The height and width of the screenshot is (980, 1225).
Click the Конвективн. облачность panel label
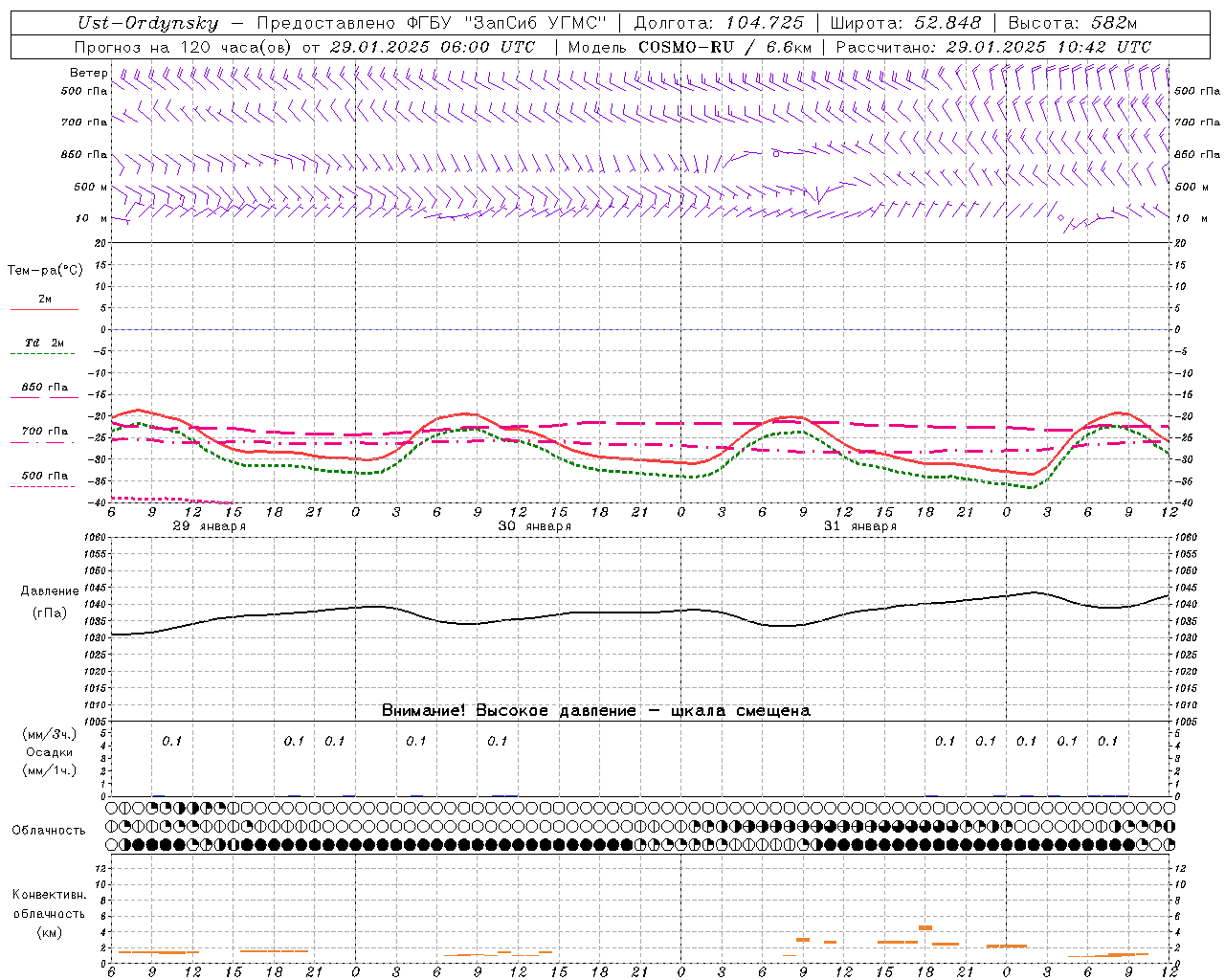(x=49, y=903)
